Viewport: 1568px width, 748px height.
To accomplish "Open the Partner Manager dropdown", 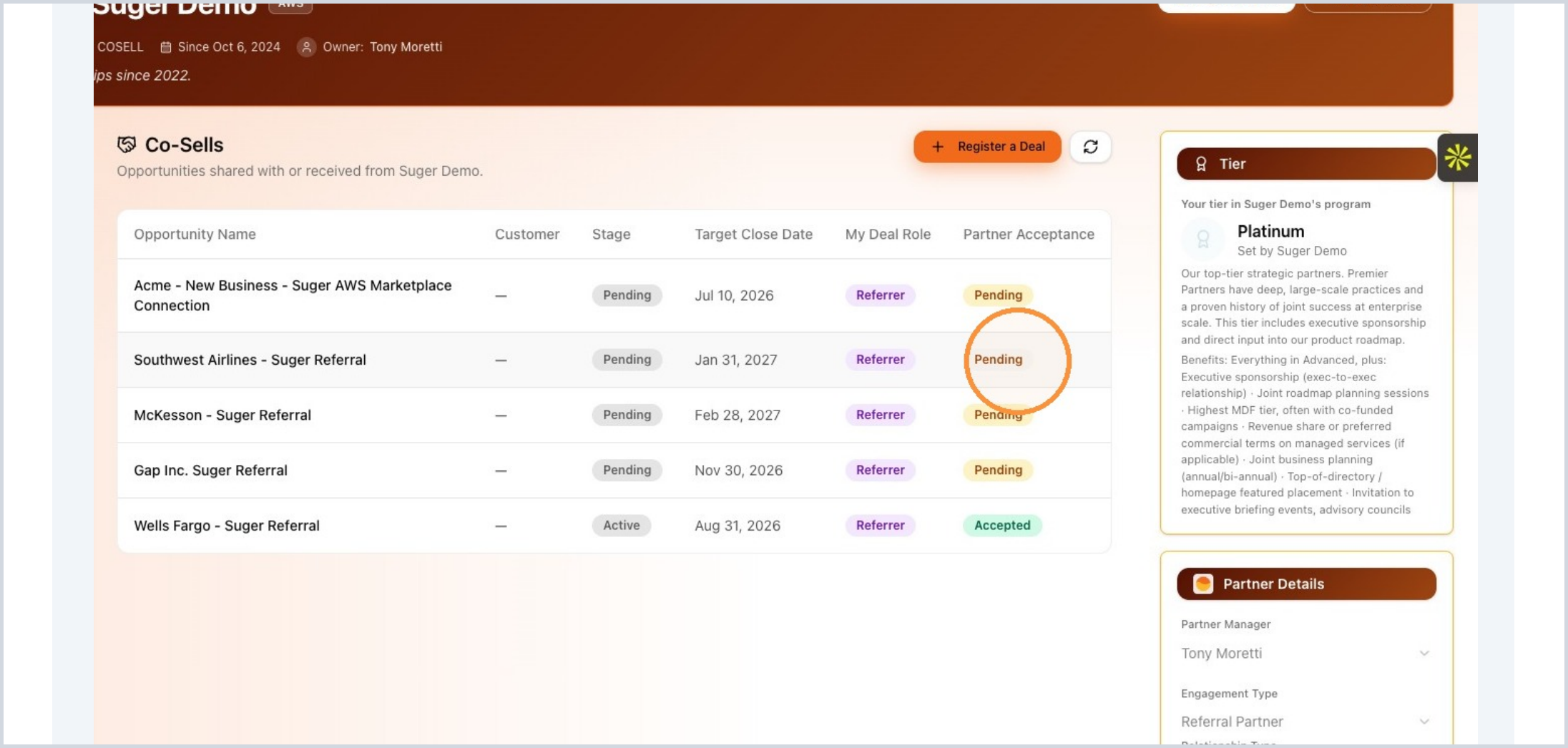I will click(x=1305, y=653).
